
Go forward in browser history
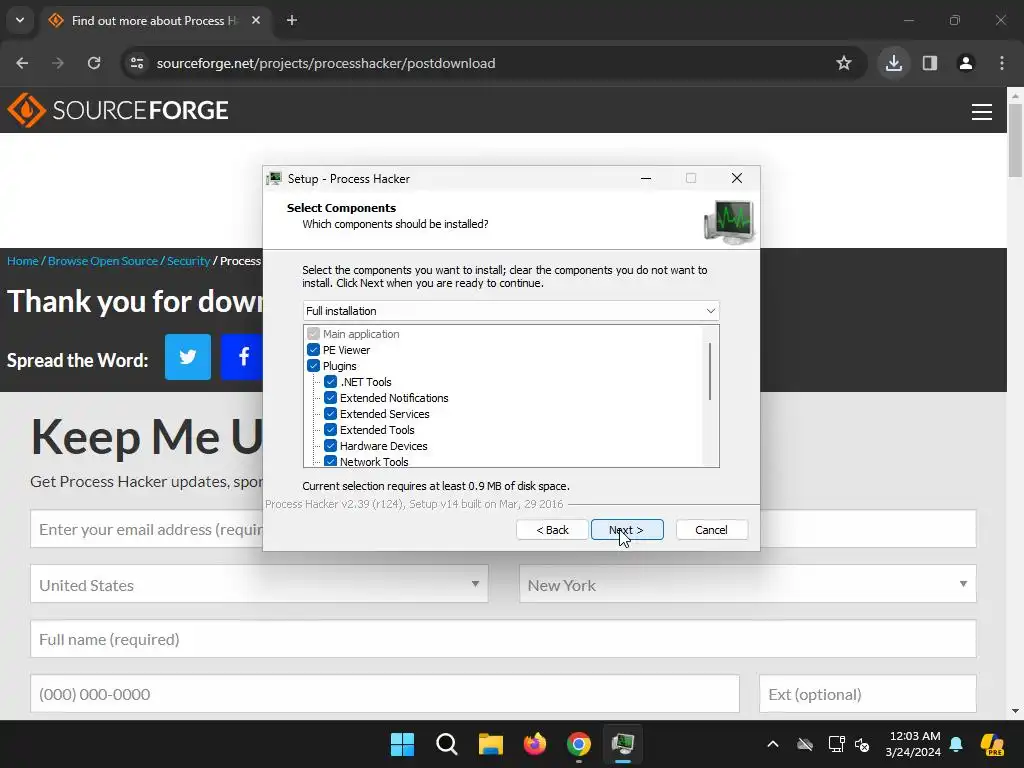pos(58,63)
